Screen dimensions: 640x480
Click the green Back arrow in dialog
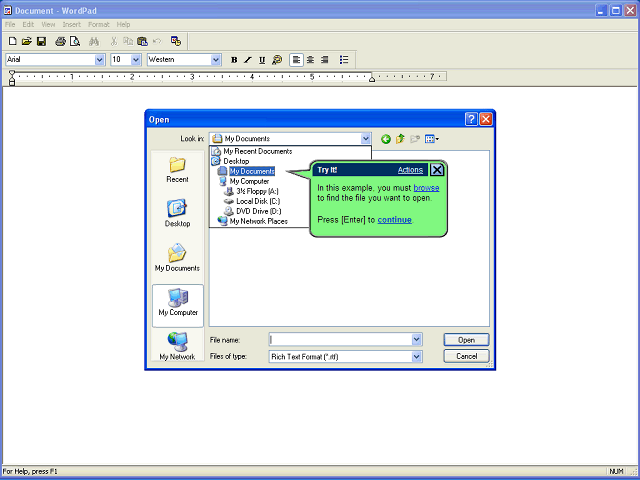click(x=386, y=139)
